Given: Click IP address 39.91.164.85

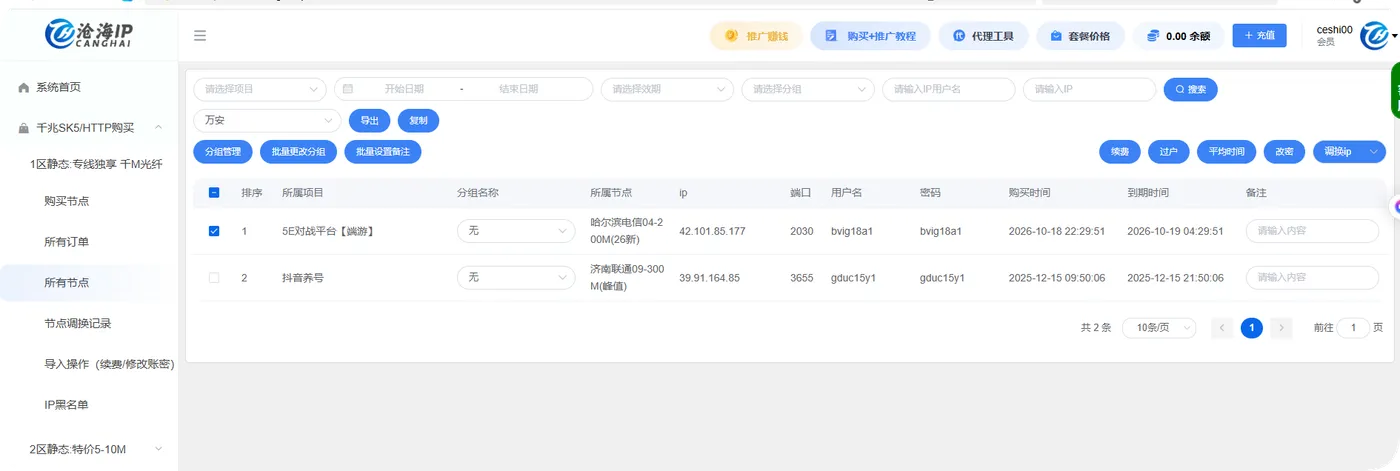Looking at the screenshot, I should [709, 277].
